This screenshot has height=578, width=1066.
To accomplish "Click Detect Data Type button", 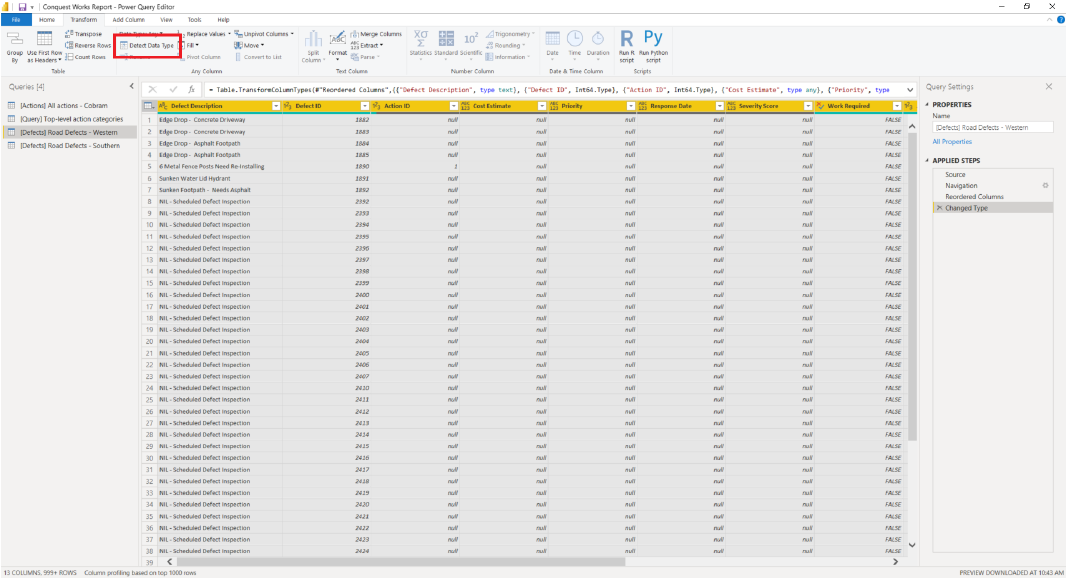I will point(147,46).
